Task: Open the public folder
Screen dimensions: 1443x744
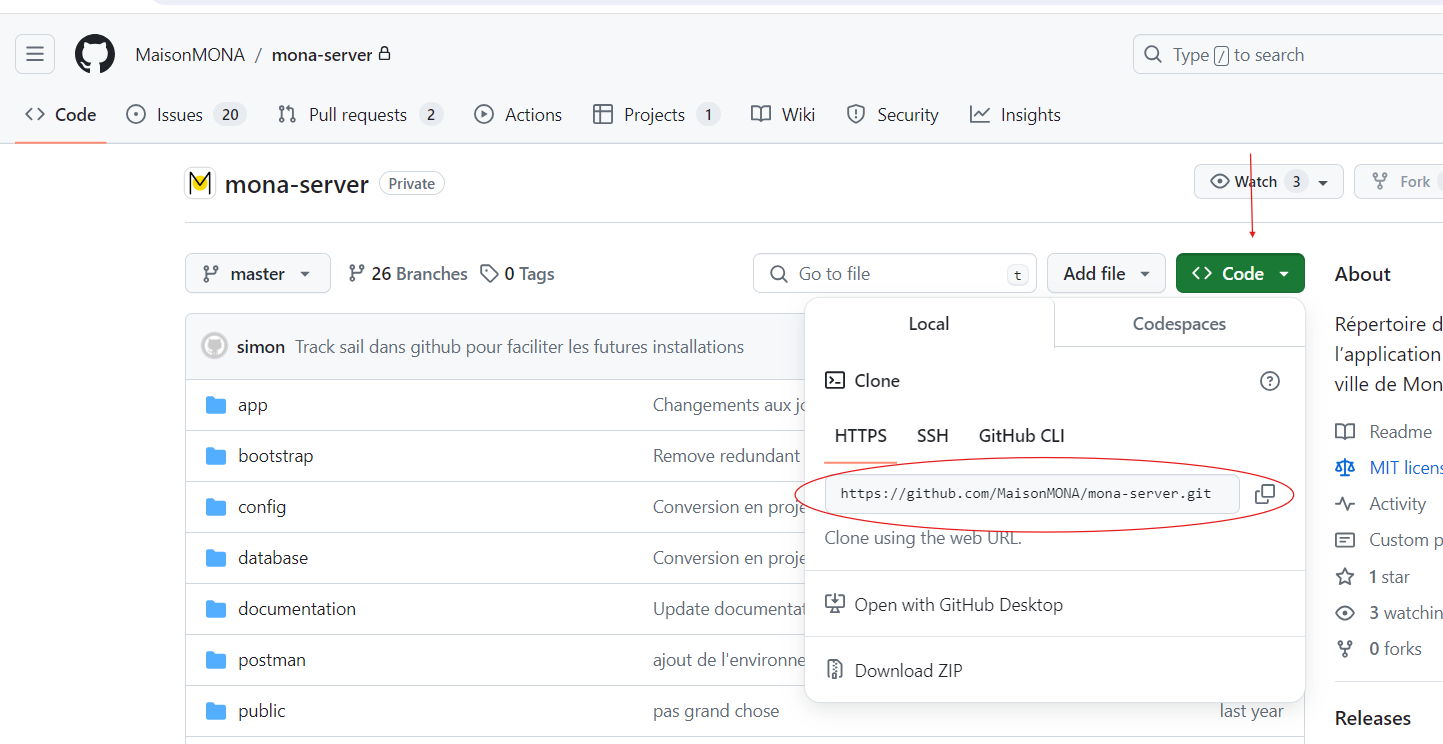Action: (x=262, y=711)
